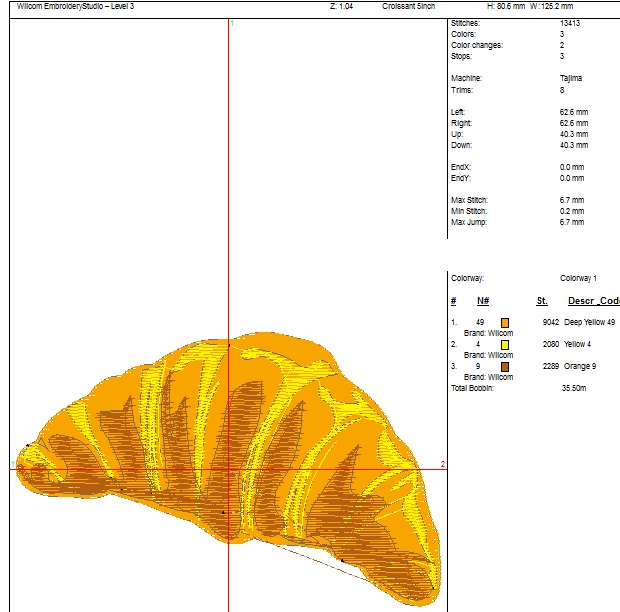Image resolution: width=620 pixels, height=612 pixels.
Task: Click the Max Stitch value 6.7 mm
Action: [x=572, y=200]
